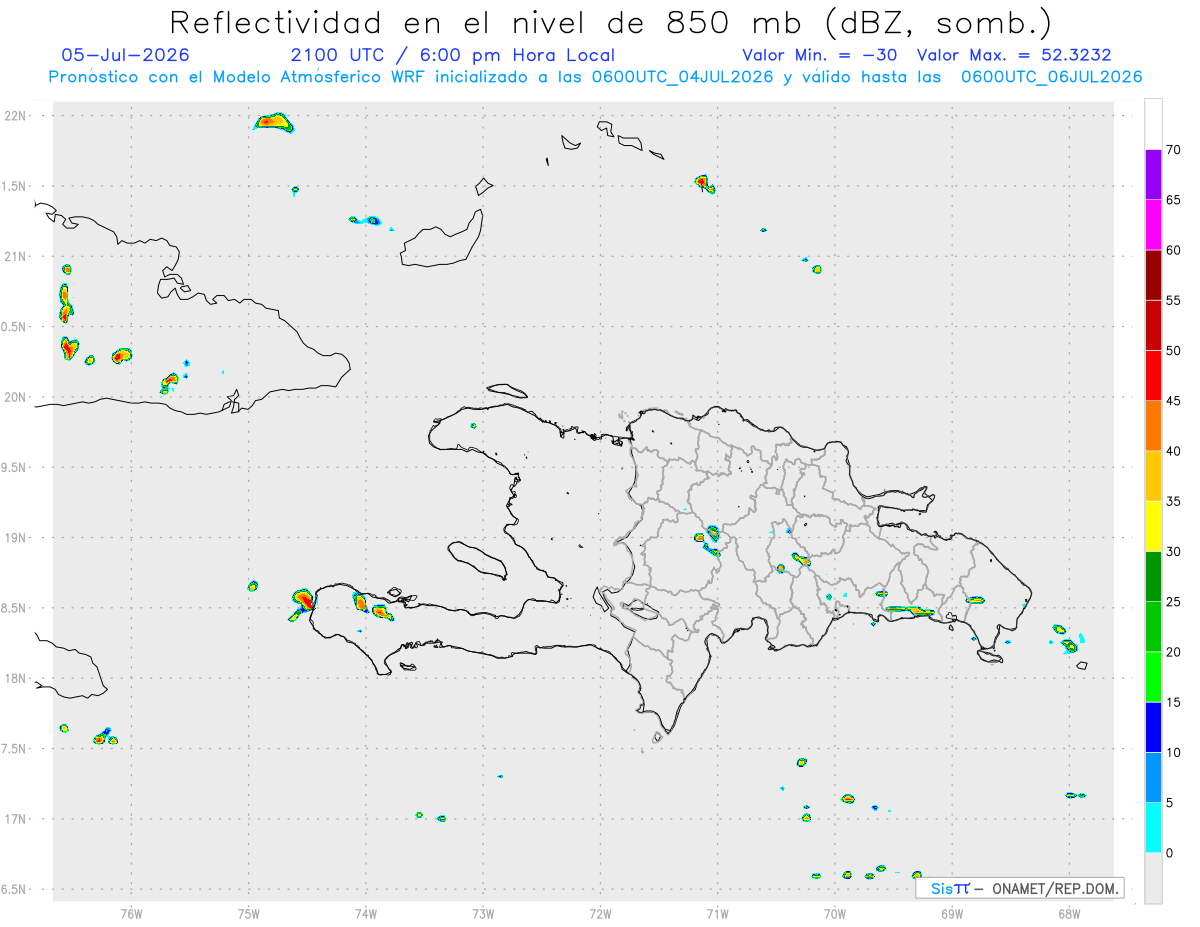Click the longitude label '72W'

[x=600, y=912]
